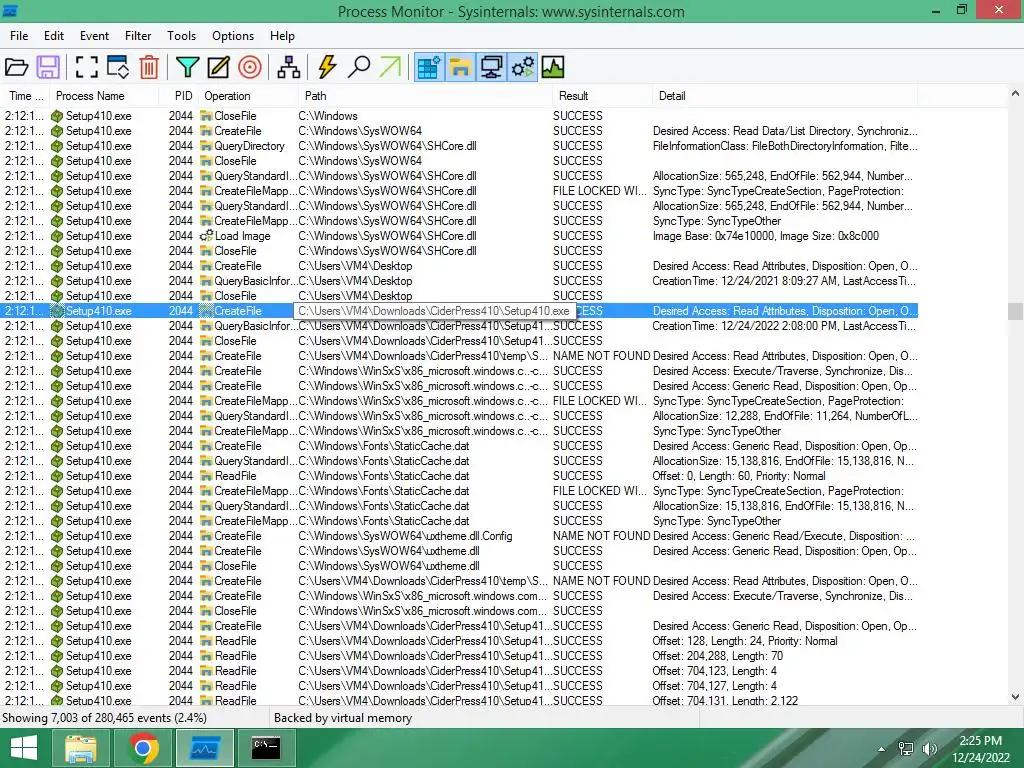The image size is (1024, 768).
Task: Click the scrollbar down arrow
Action: [x=1015, y=697]
